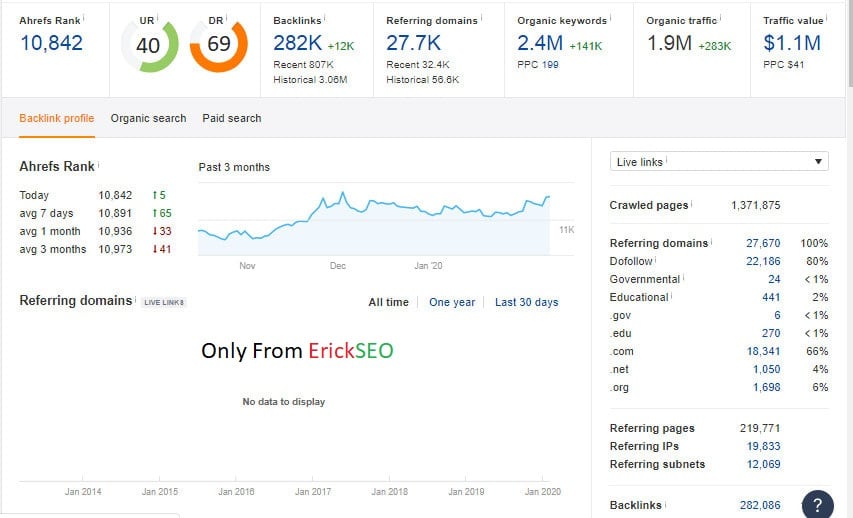Open the 282K backlinks count link
The height and width of the screenshot is (518, 853).
click(297, 43)
